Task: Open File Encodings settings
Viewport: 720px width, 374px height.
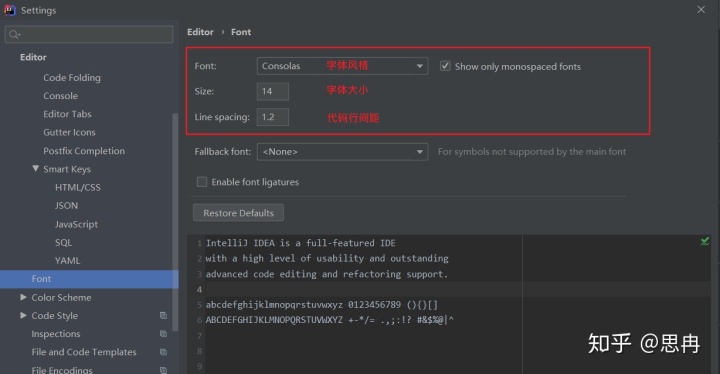Action: 62,370
